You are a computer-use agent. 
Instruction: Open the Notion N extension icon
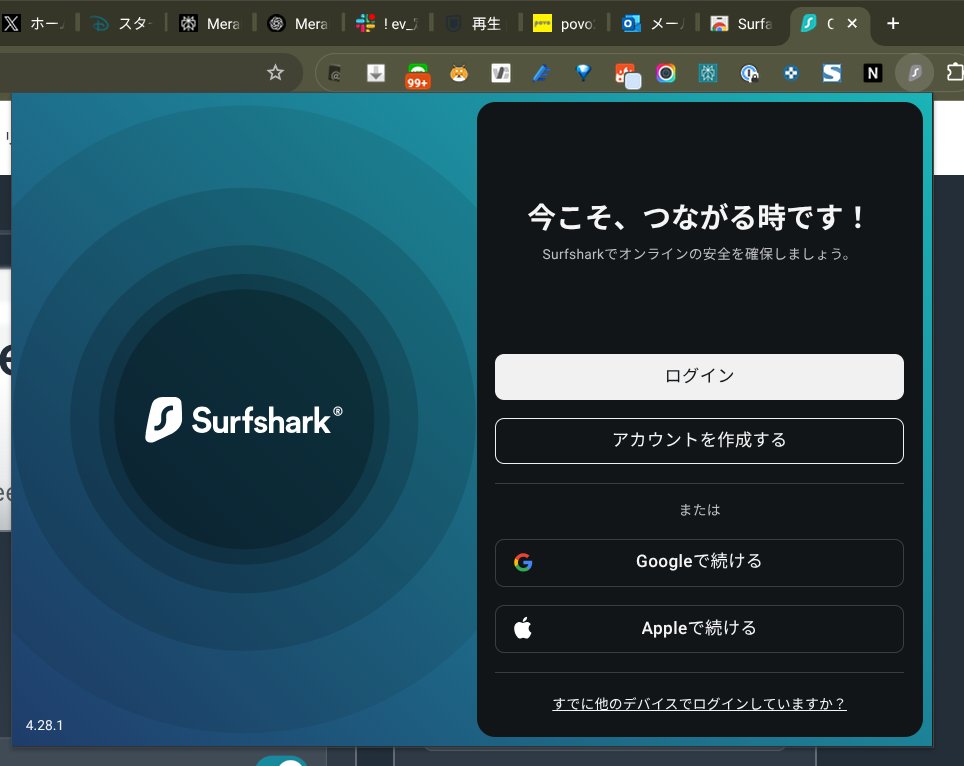[x=872, y=73]
